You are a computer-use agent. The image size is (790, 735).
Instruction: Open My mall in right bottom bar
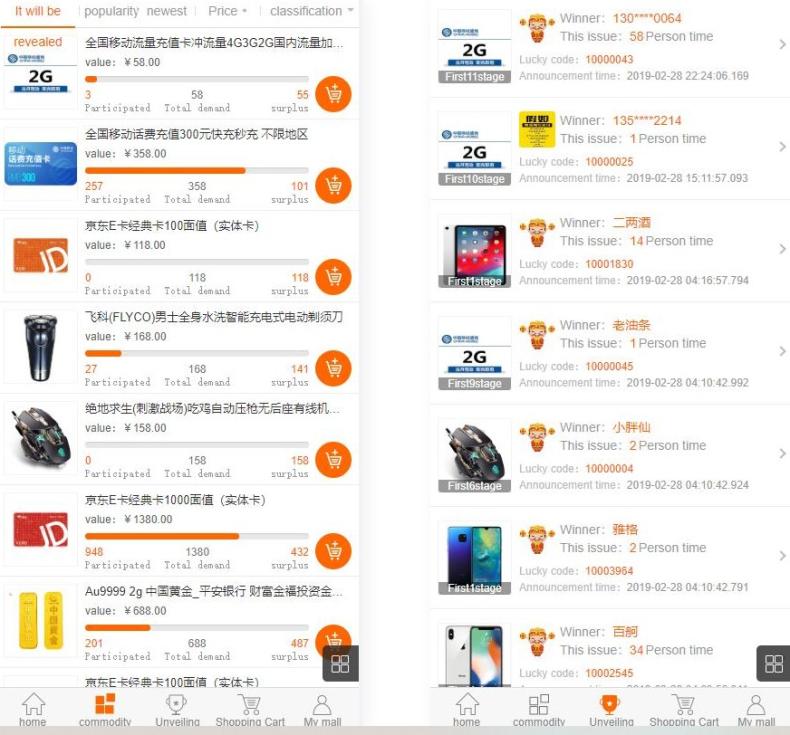pyautogui.click(x=756, y=709)
